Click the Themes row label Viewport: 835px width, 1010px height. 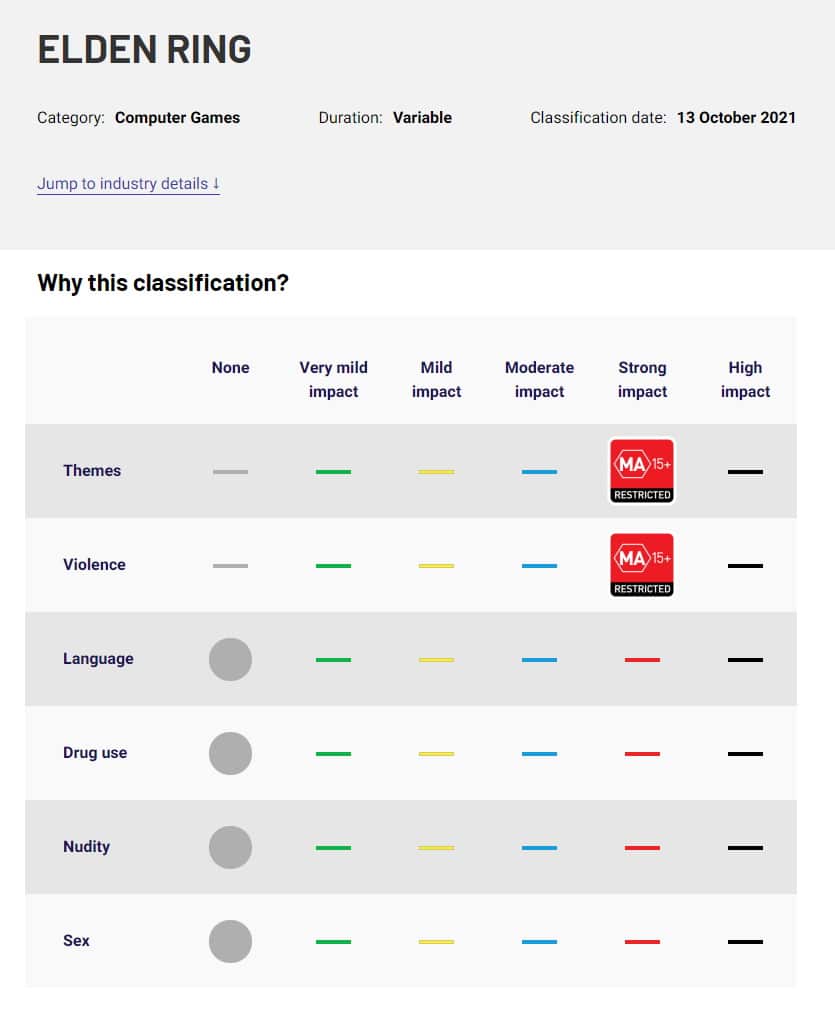92,471
